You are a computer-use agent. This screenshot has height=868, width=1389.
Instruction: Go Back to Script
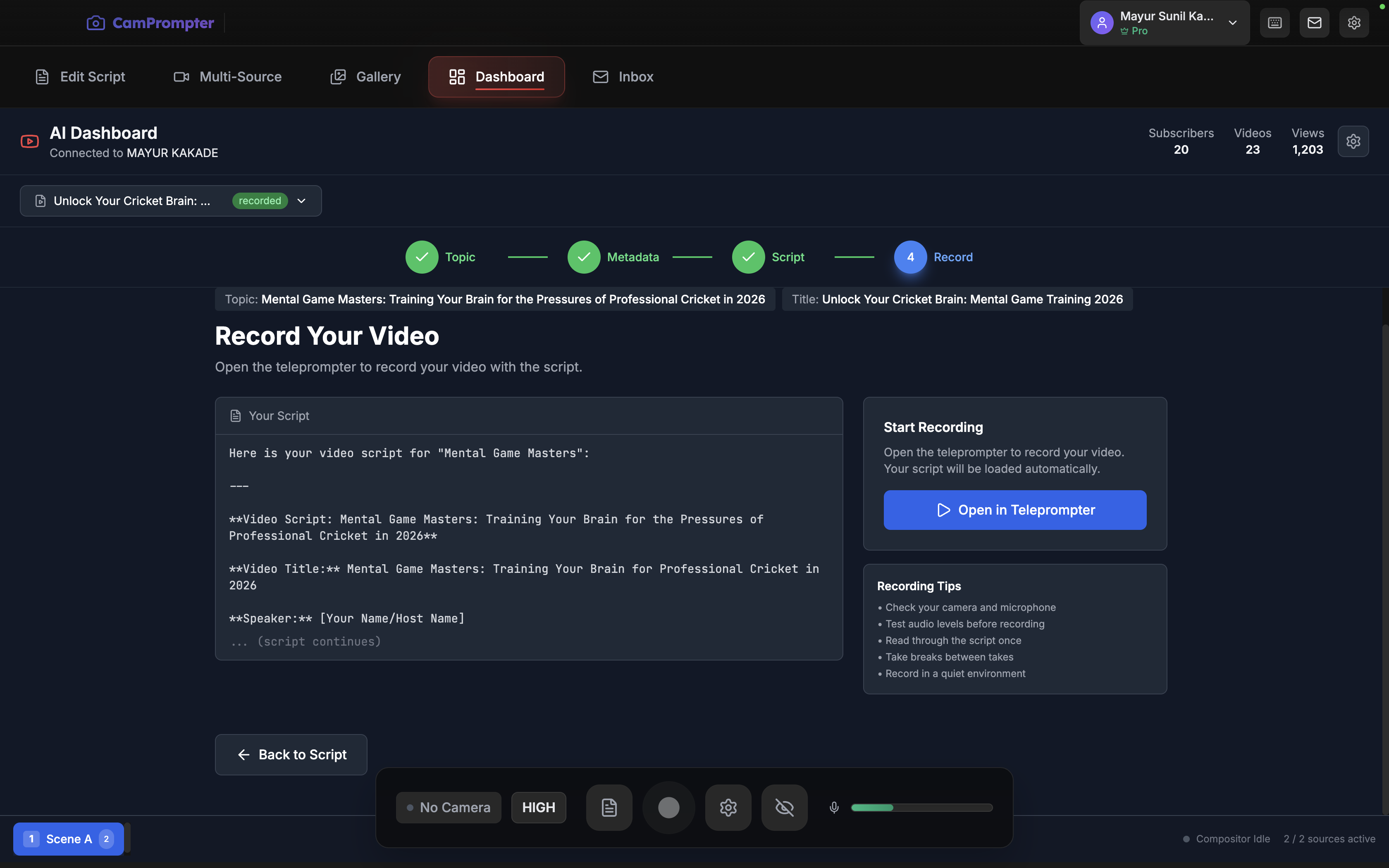(x=291, y=754)
